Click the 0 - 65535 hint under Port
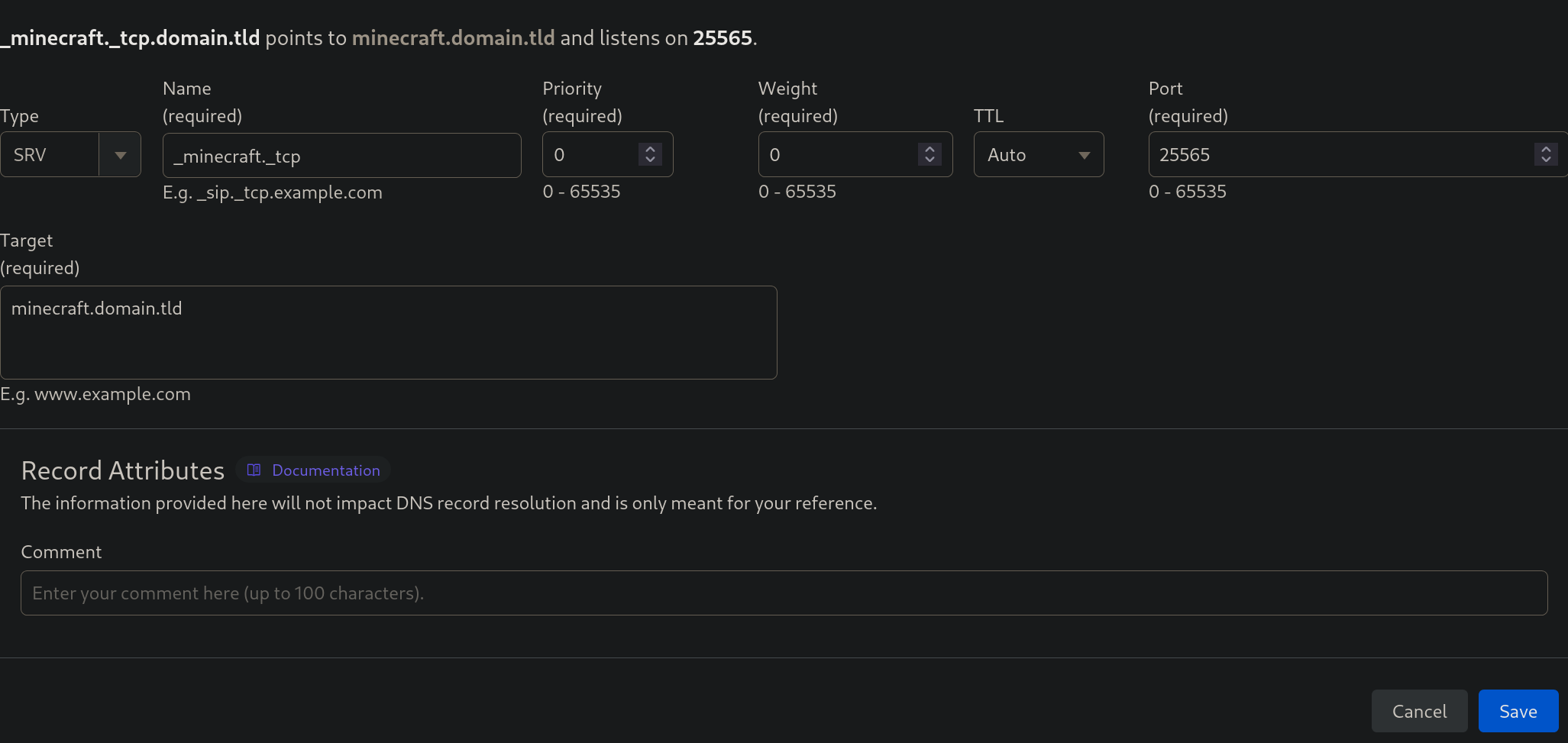The width and height of the screenshot is (1568, 743). click(x=1187, y=192)
